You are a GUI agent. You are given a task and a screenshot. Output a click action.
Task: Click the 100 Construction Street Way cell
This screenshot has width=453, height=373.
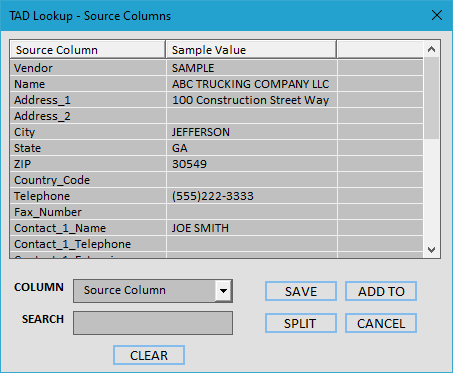[x=252, y=100]
